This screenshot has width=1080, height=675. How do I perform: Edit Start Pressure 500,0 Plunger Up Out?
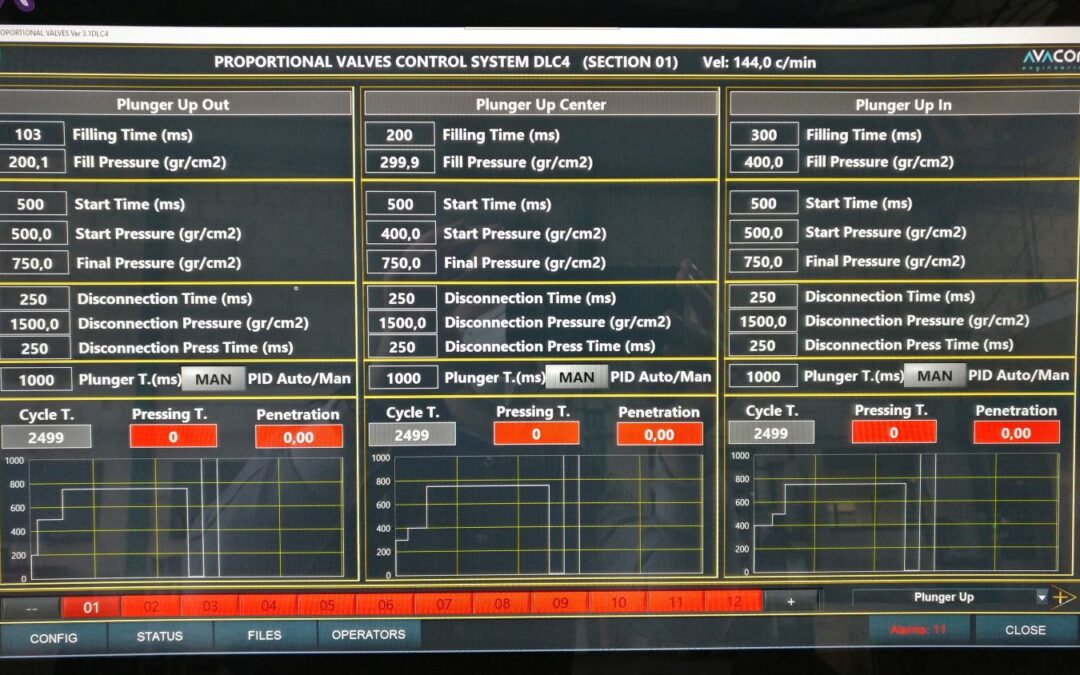pos(32,233)
